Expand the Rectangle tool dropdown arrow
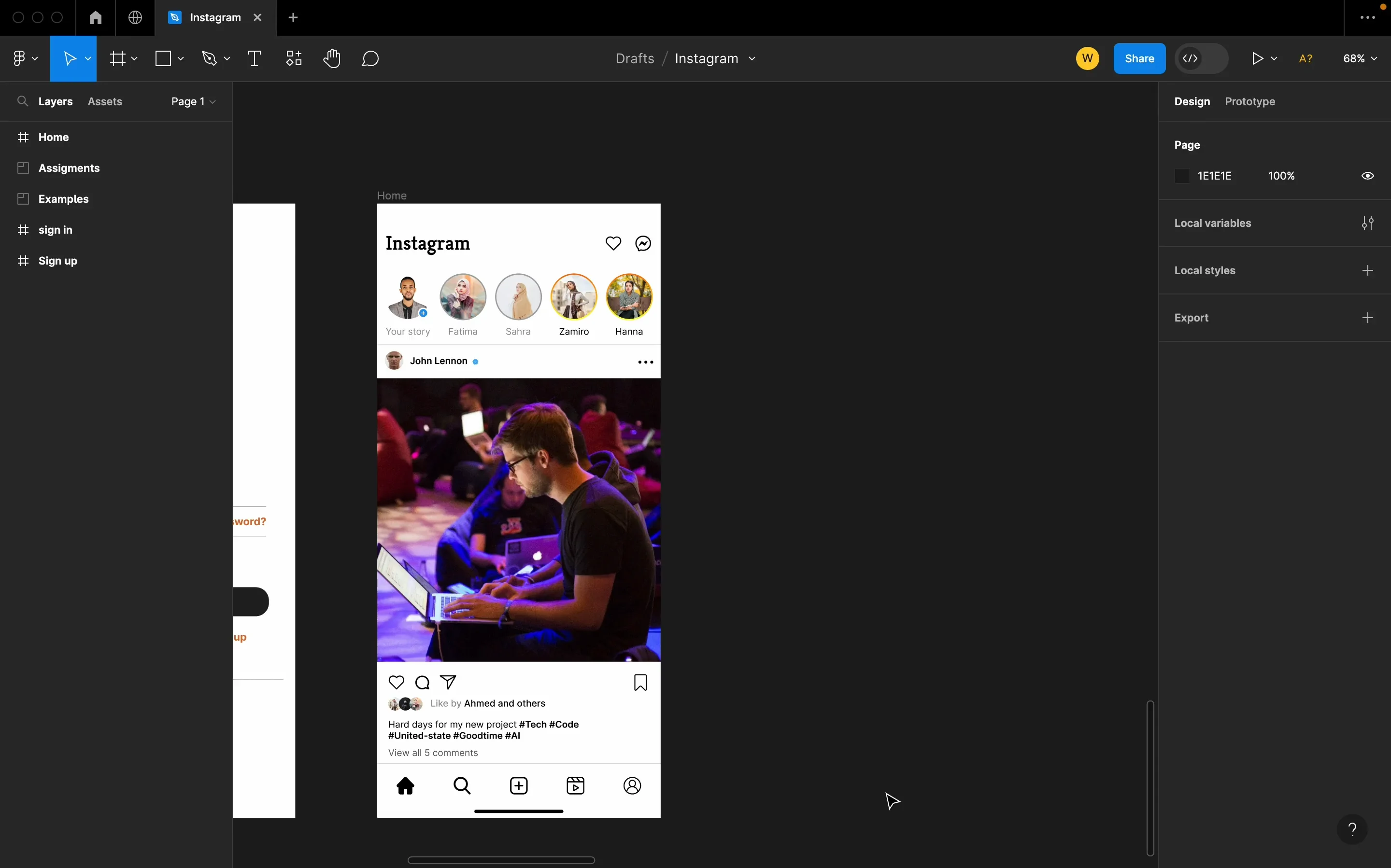1391x868 pixels. (179, 58)
